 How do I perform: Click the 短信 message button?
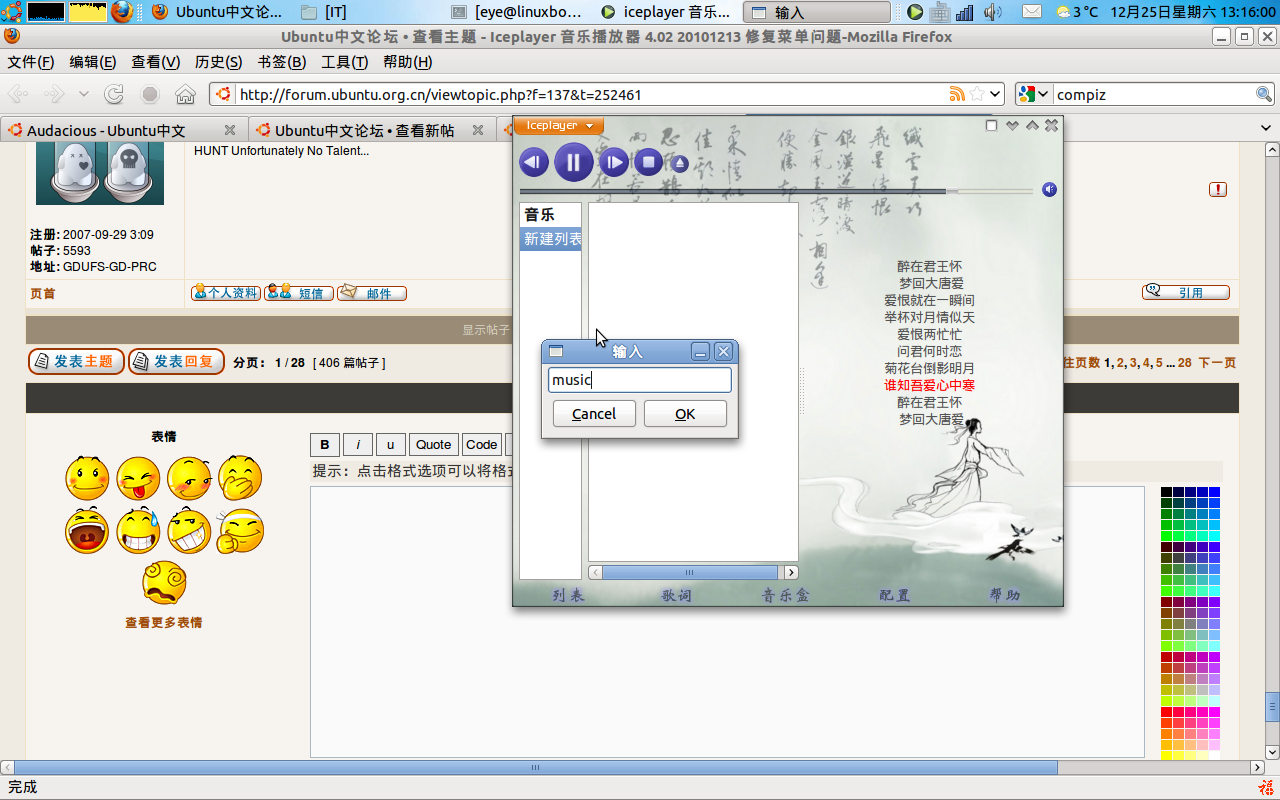coord(299,293)
